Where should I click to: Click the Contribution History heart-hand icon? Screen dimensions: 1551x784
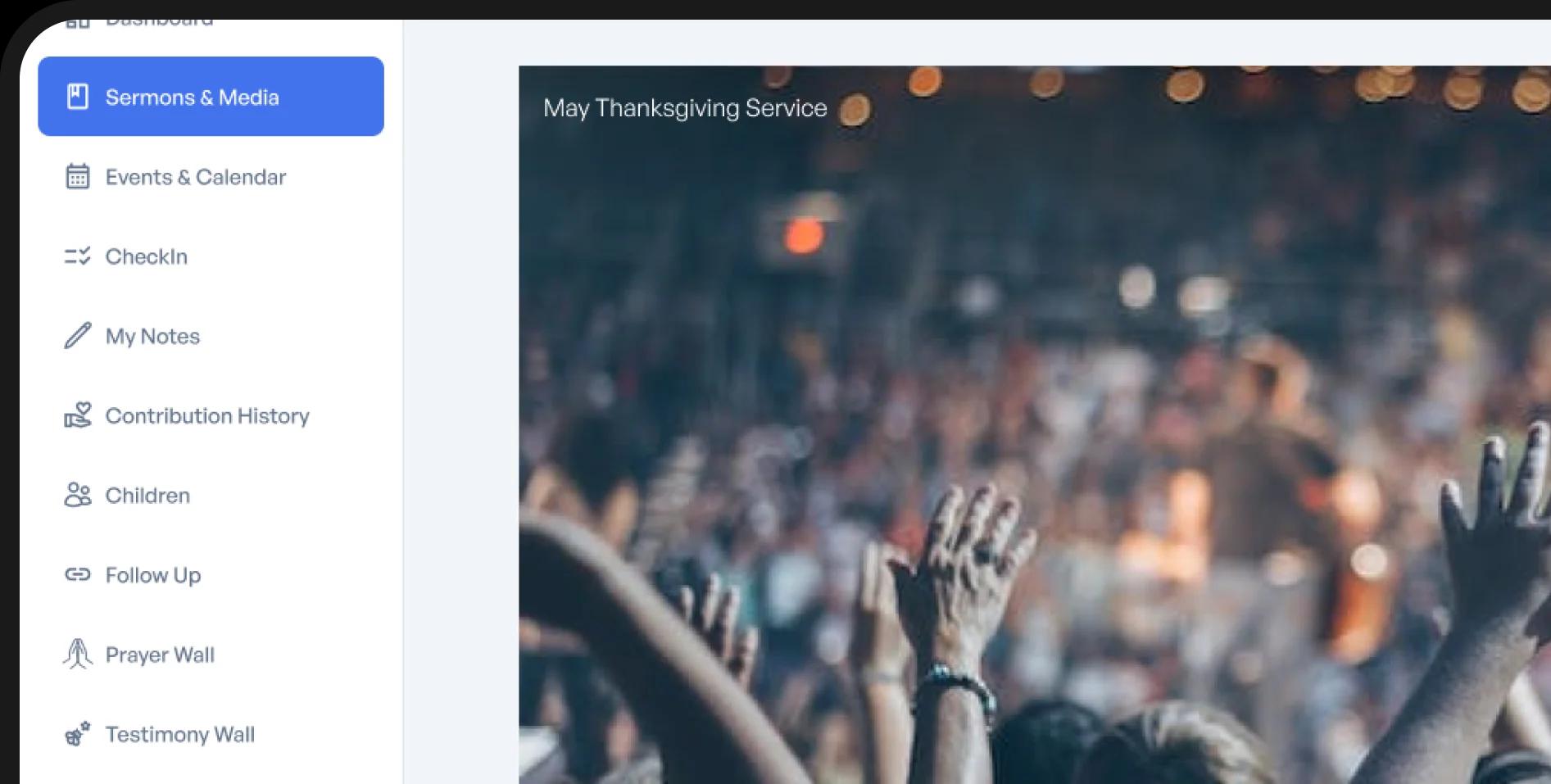point(78,415)
